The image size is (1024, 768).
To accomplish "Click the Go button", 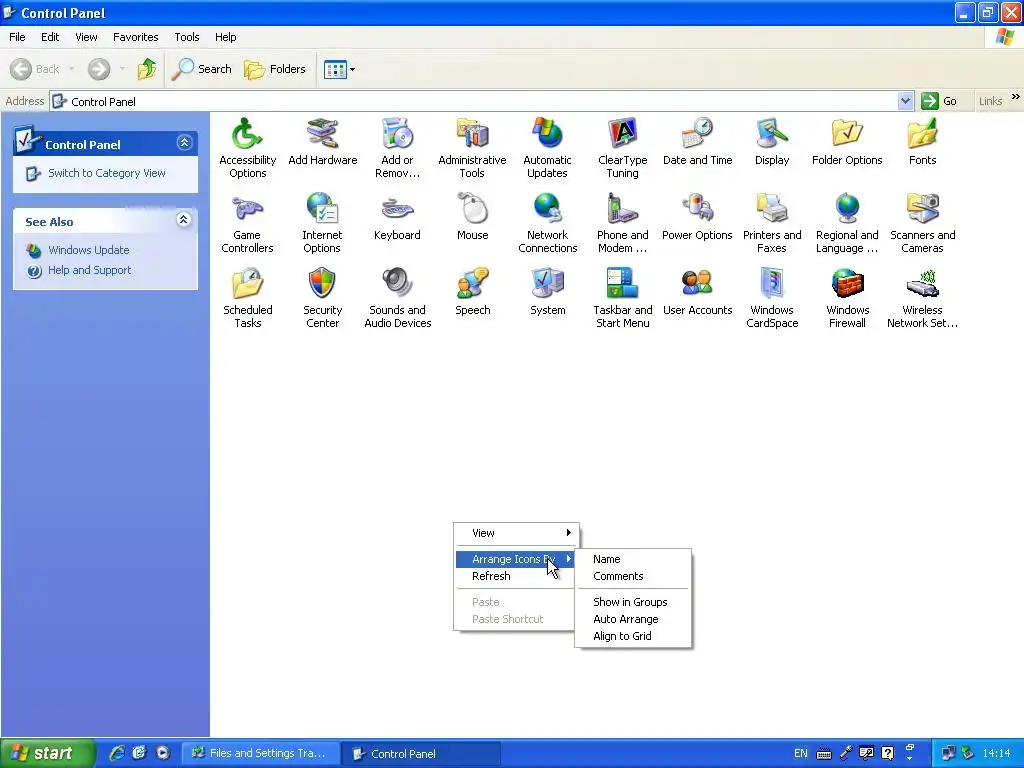I will click(x=940, y=101).
